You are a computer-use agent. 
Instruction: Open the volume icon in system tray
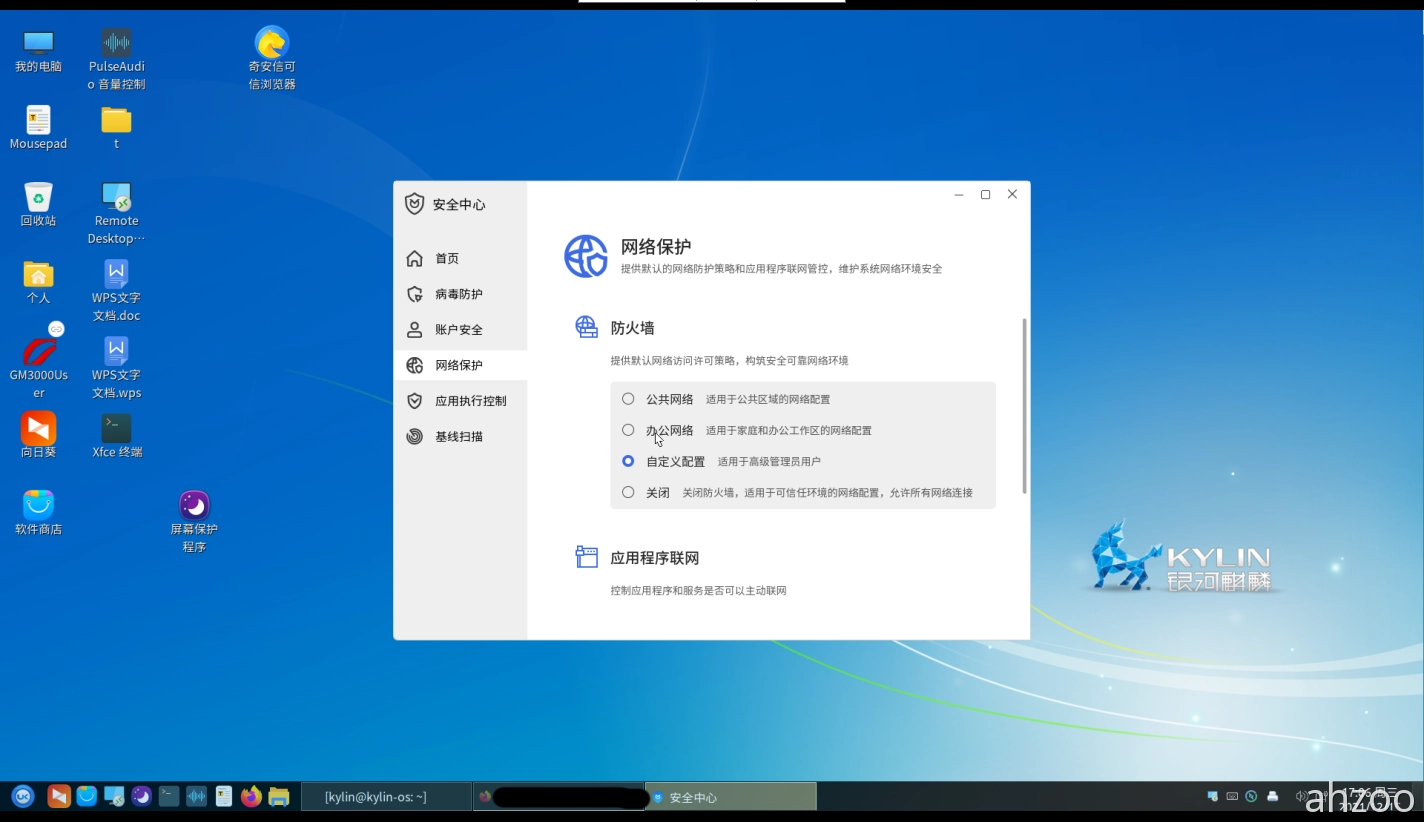tap(1301, 796)
